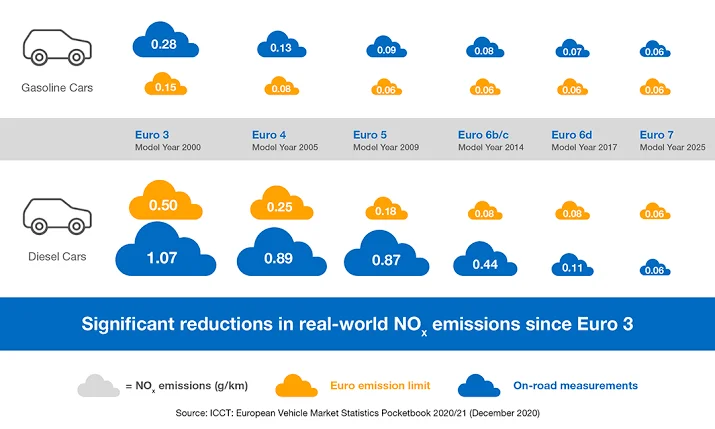Click orange 0.08 diesel limit cloud for Euro 6b/c
The width and height of the screenshot is (715, 429).
click(x=485, y=211)
